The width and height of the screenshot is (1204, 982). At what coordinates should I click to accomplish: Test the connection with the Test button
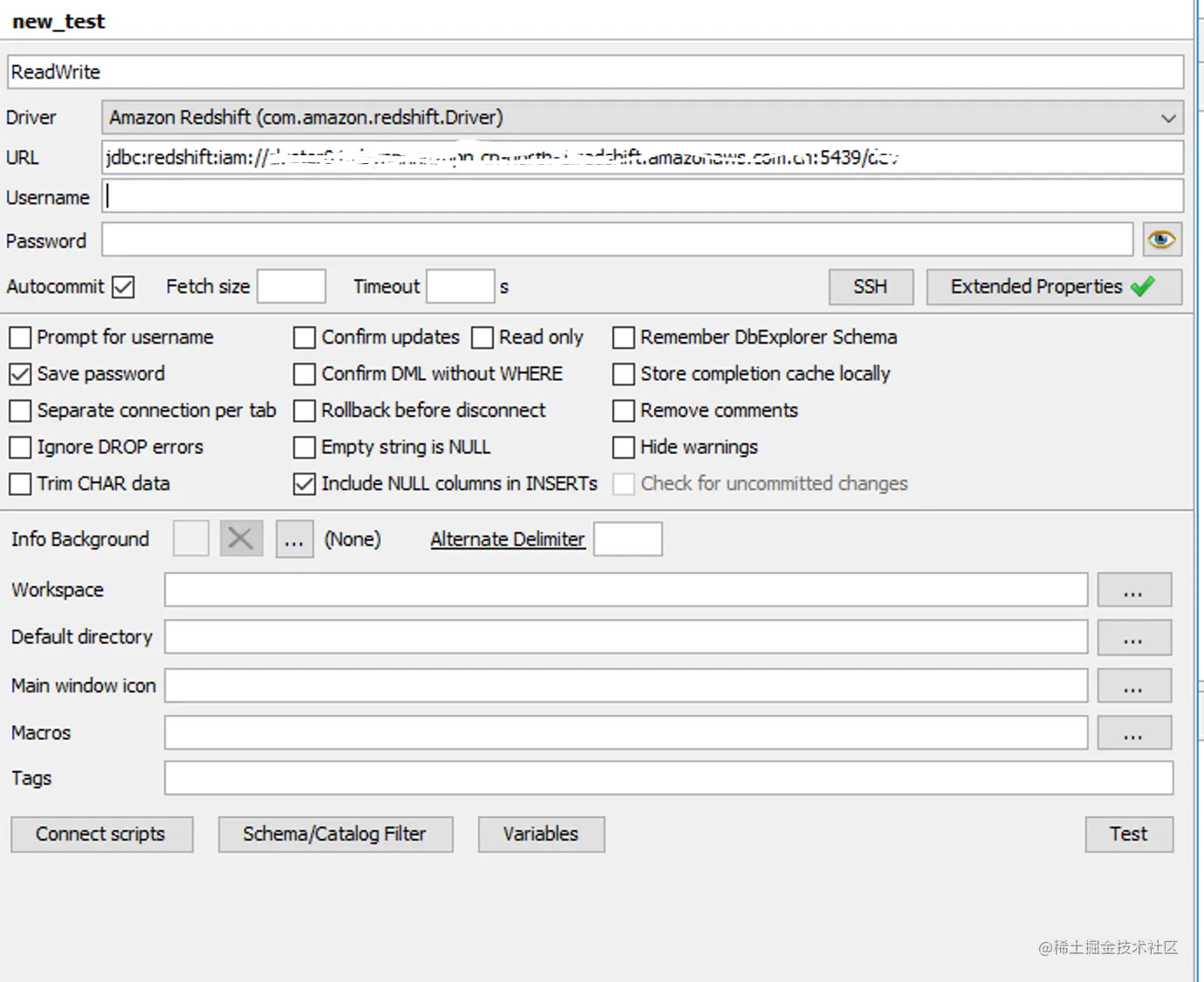(1129, 835)
